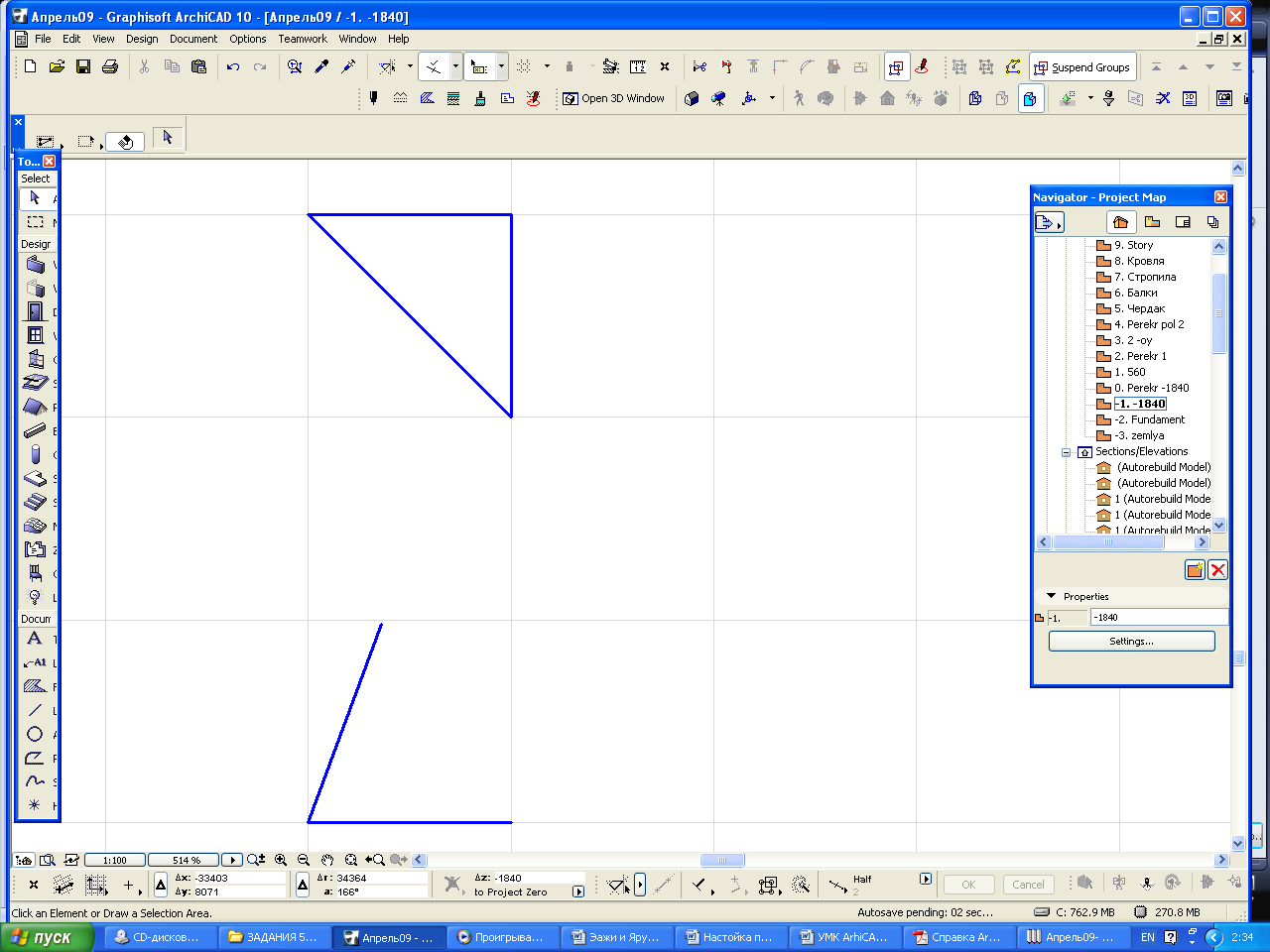Collapse the Sections/Elevations tree node
This screenshot has height=952, width=1270.
pyautogui.click(x=1067, y=452)
